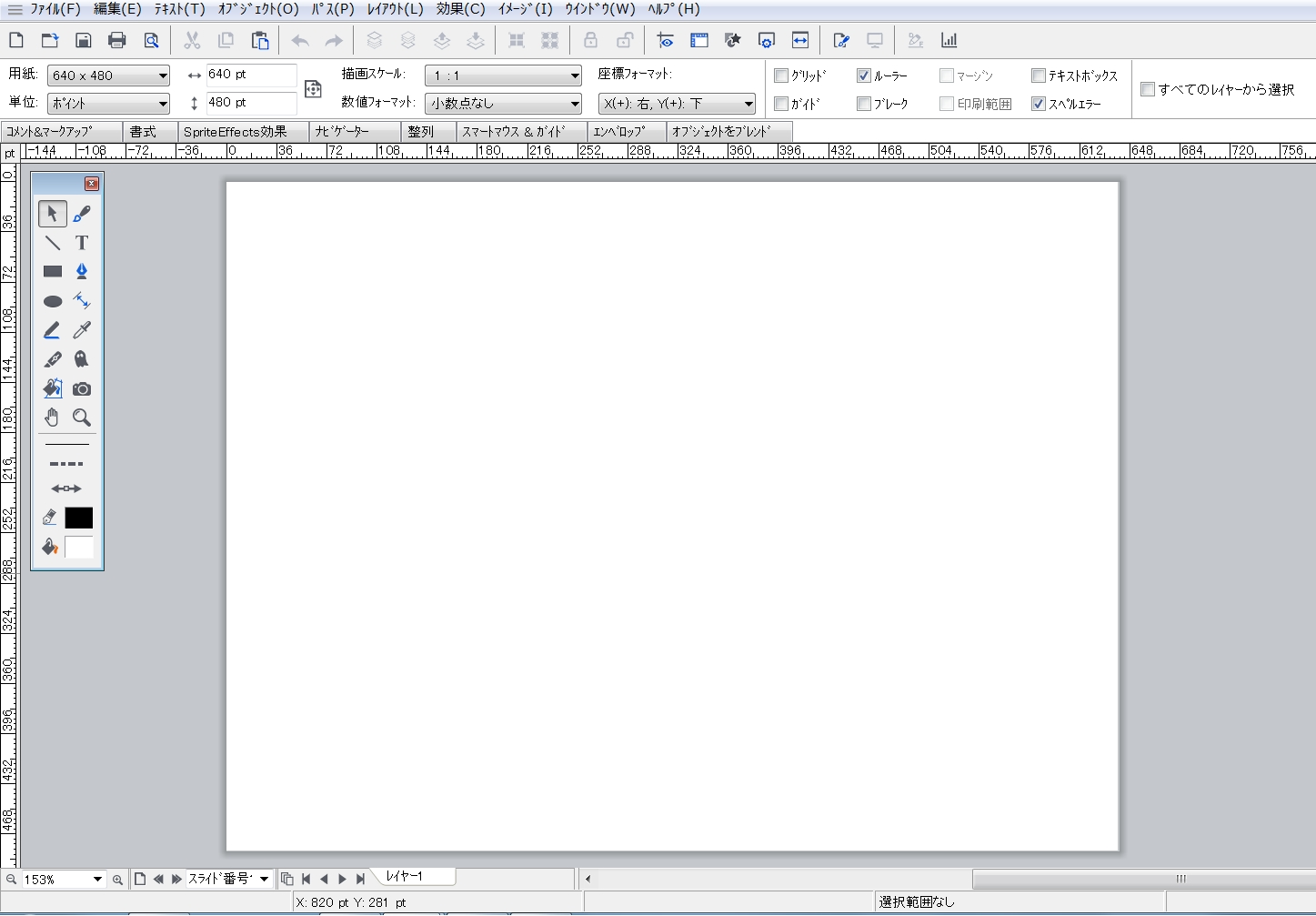Click the swap width-height orientation icon

(x=313, y=89)
